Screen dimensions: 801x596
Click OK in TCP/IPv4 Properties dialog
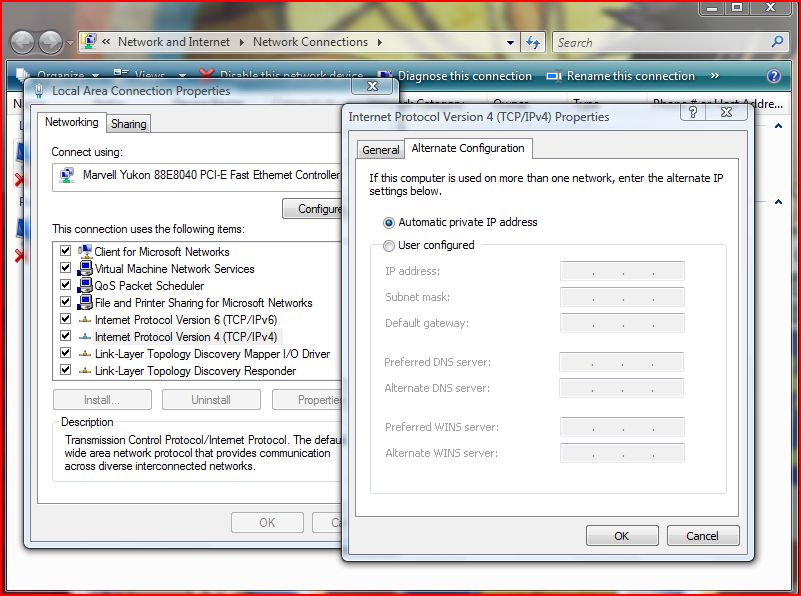tap(622, 536)
